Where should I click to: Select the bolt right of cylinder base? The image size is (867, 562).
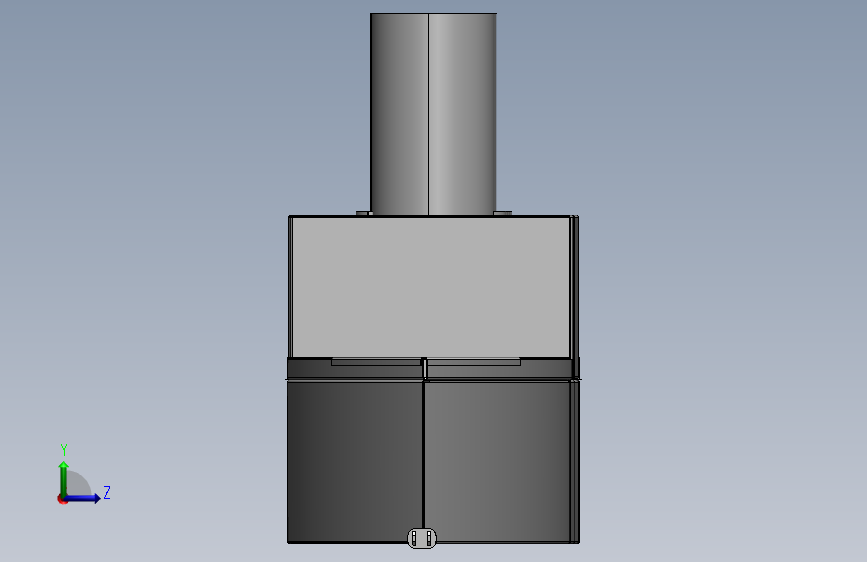point(503,213)
